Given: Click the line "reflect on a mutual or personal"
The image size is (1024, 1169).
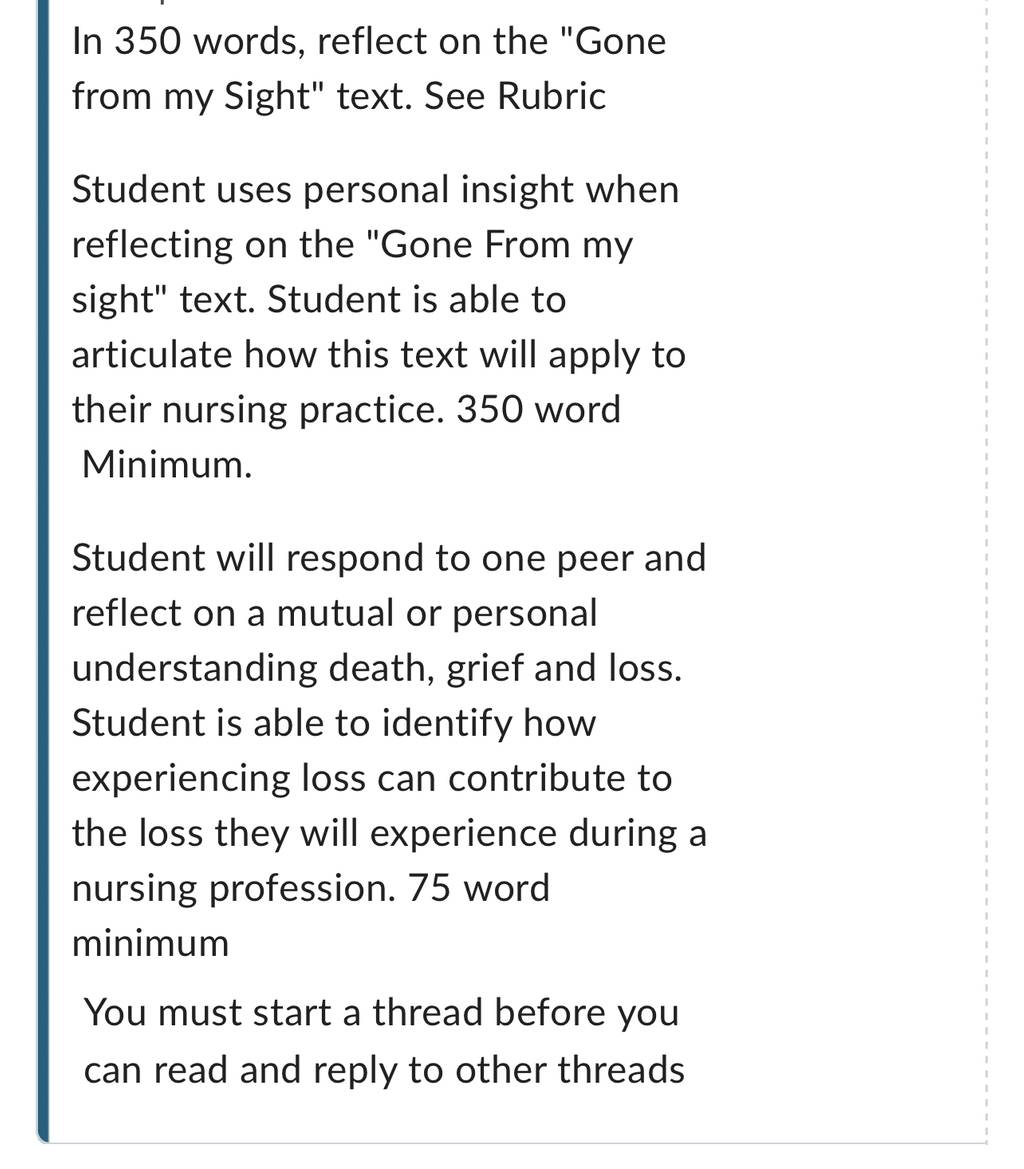Looking at the screenshot, I should click(x=335, y=613).
